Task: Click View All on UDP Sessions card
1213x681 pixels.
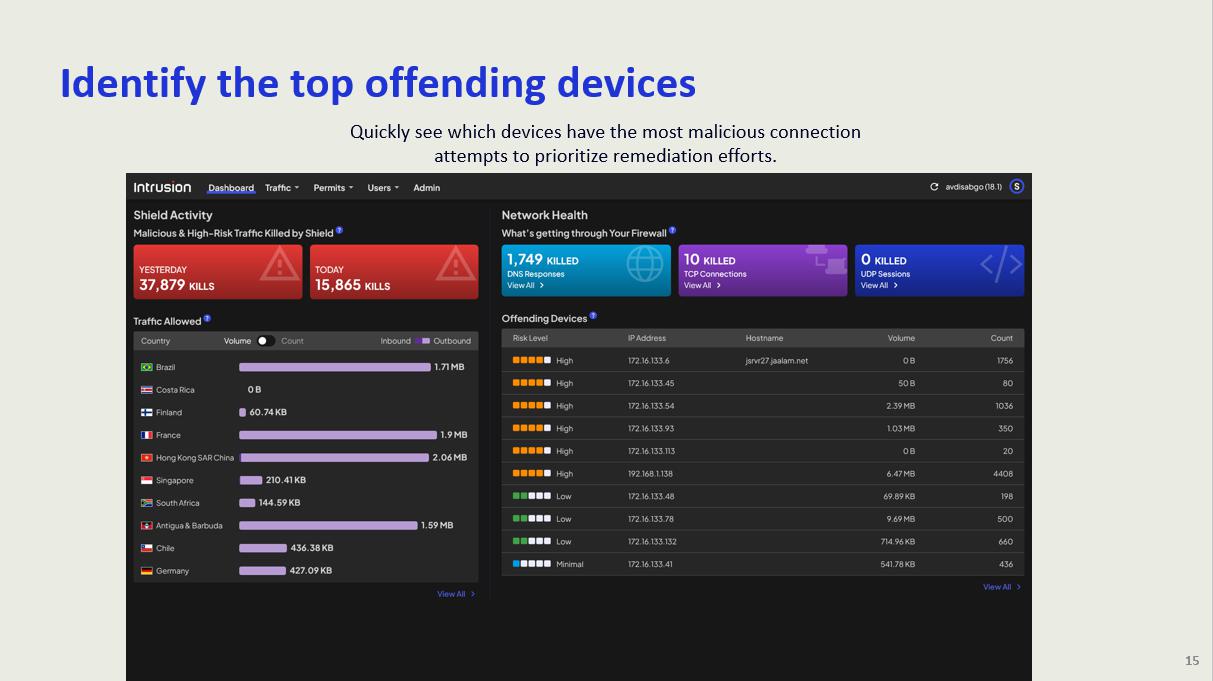Action: [879, 286]
